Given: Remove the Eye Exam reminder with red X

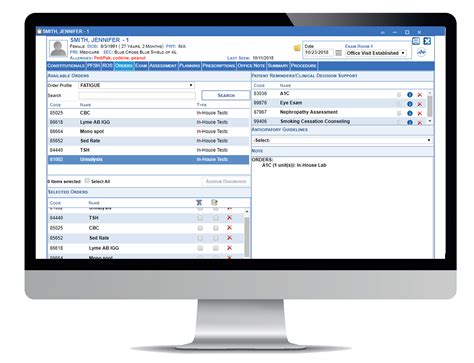Looking at the screenshot, I should [420, 104].
